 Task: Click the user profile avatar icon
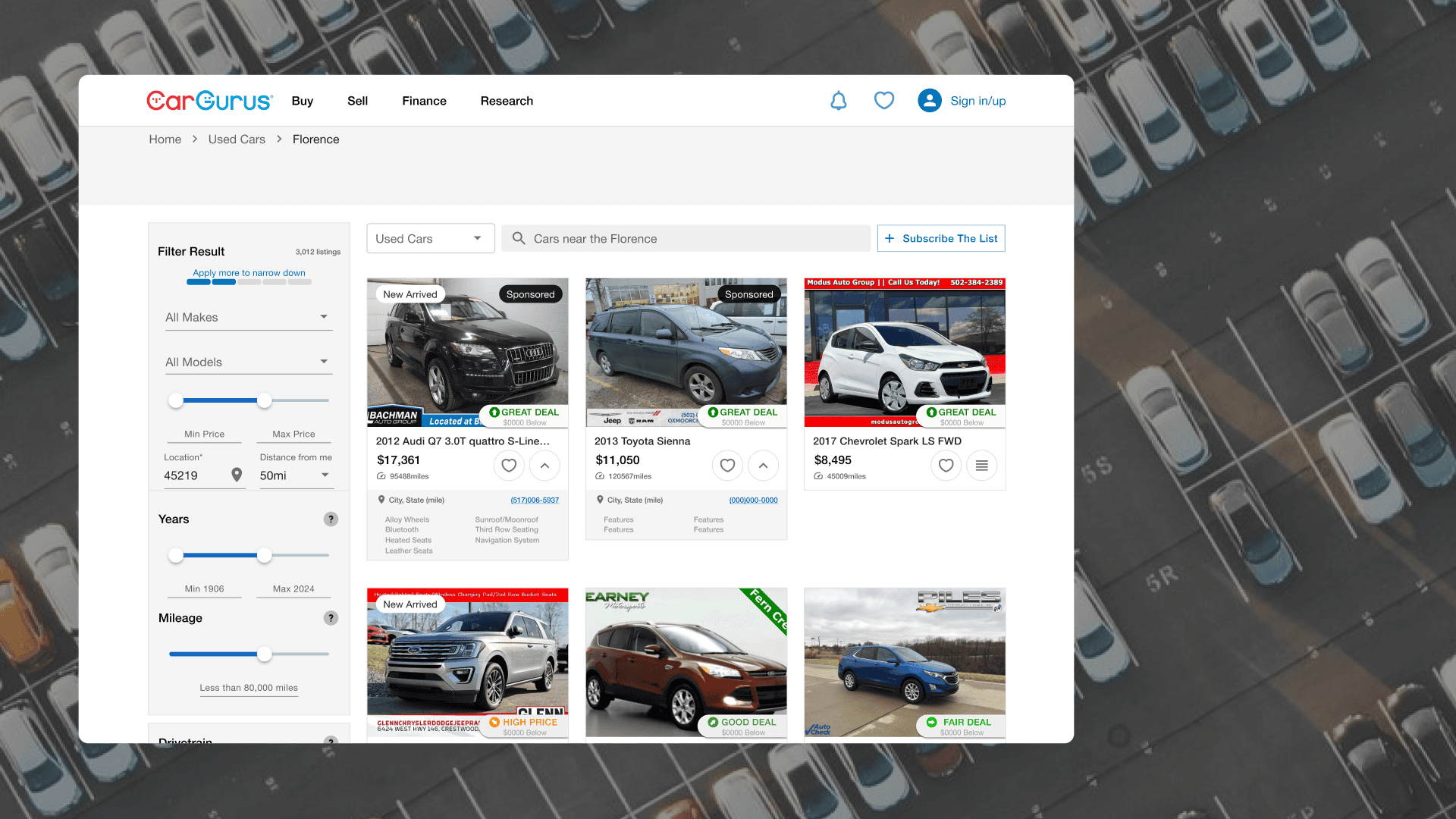coord(930,100)
